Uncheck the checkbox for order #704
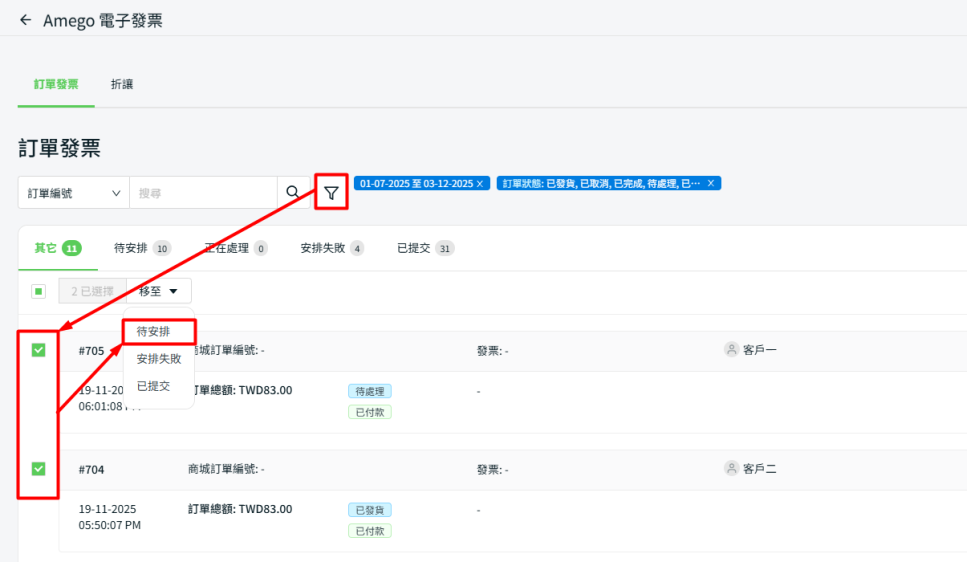This screenshot has height=562, width=967. click(x=38, y=468)
